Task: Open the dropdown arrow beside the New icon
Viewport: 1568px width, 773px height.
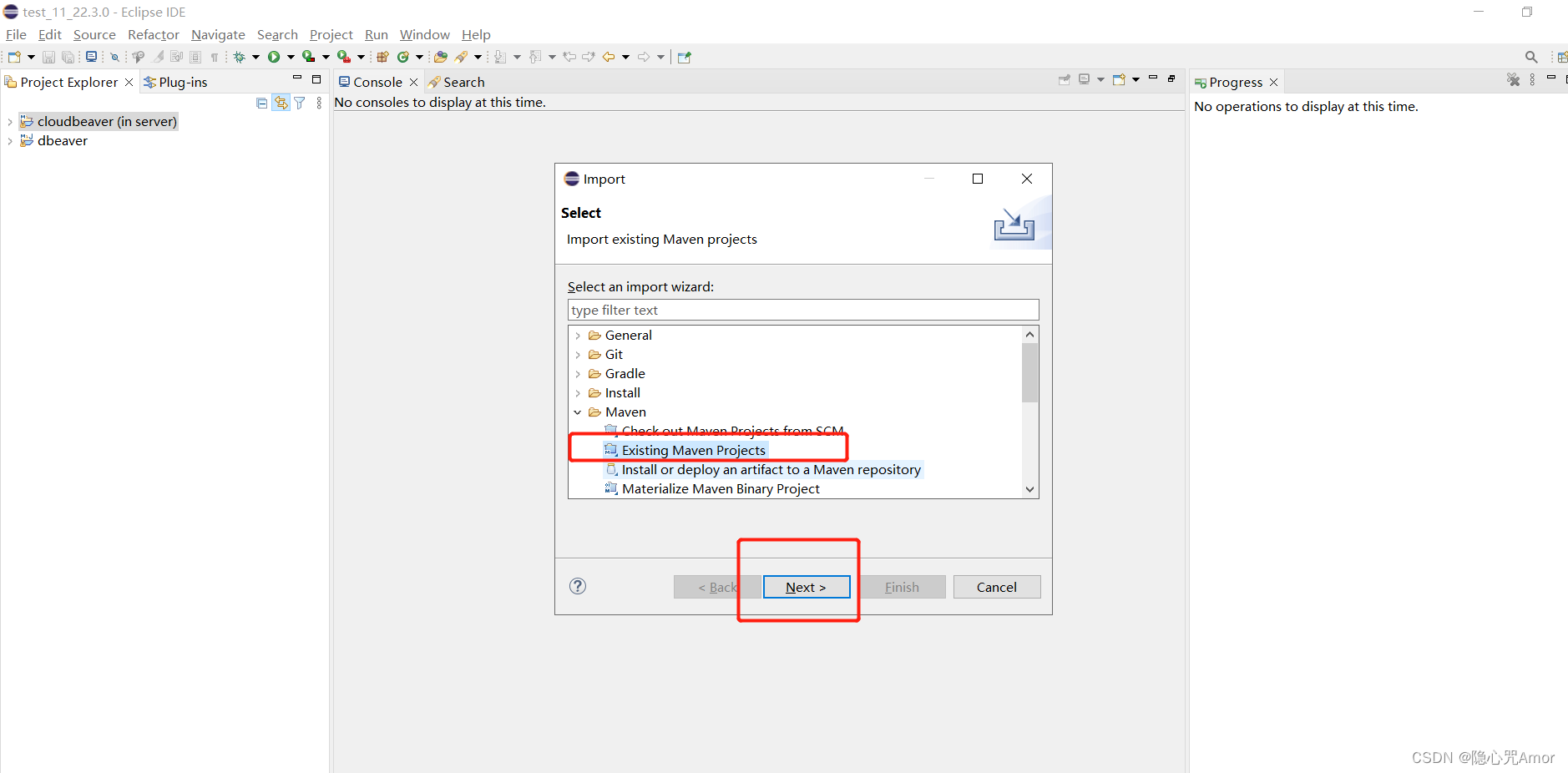Action: 31,57
